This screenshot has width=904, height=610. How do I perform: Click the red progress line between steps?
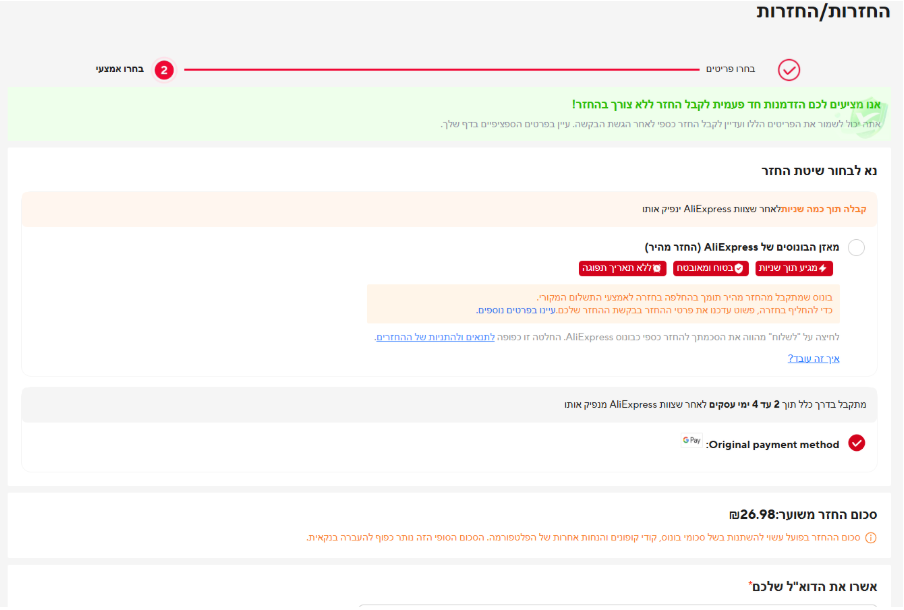click(440, 70)
